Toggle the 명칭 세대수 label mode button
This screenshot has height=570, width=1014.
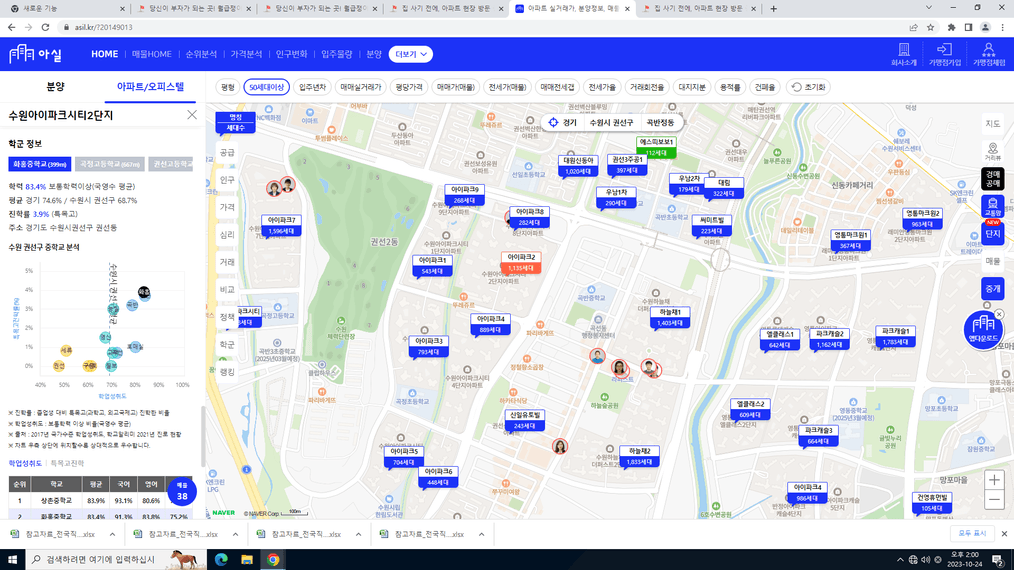coord(235,122)
